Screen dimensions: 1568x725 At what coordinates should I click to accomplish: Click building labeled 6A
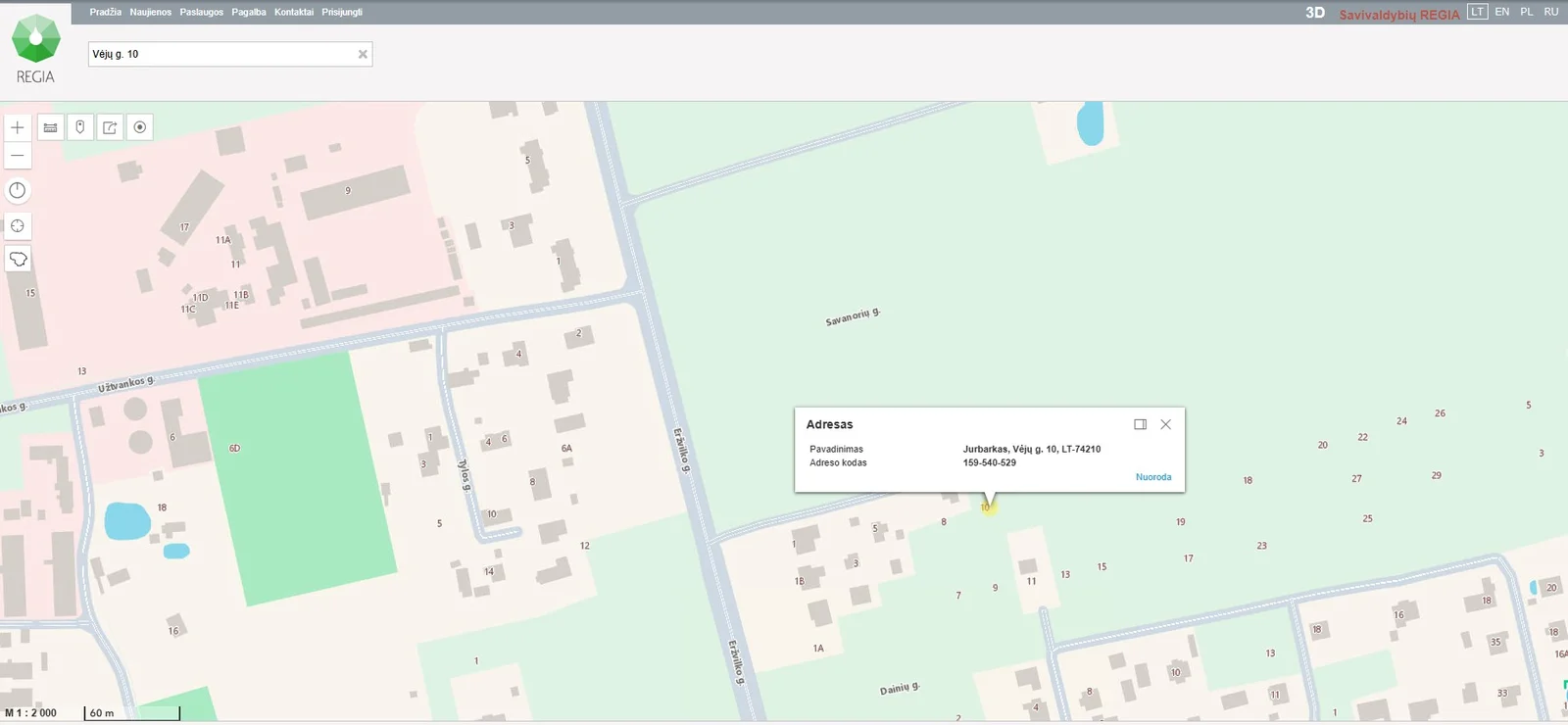[566, 448]
